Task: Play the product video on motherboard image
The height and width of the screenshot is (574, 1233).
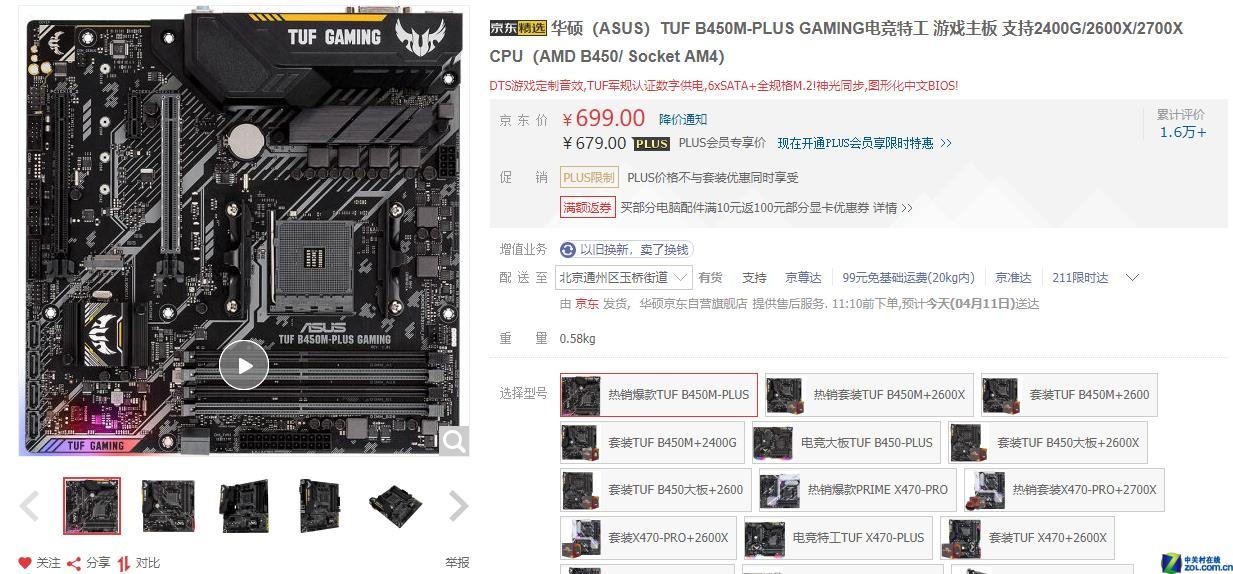Action: click(244, 365)
